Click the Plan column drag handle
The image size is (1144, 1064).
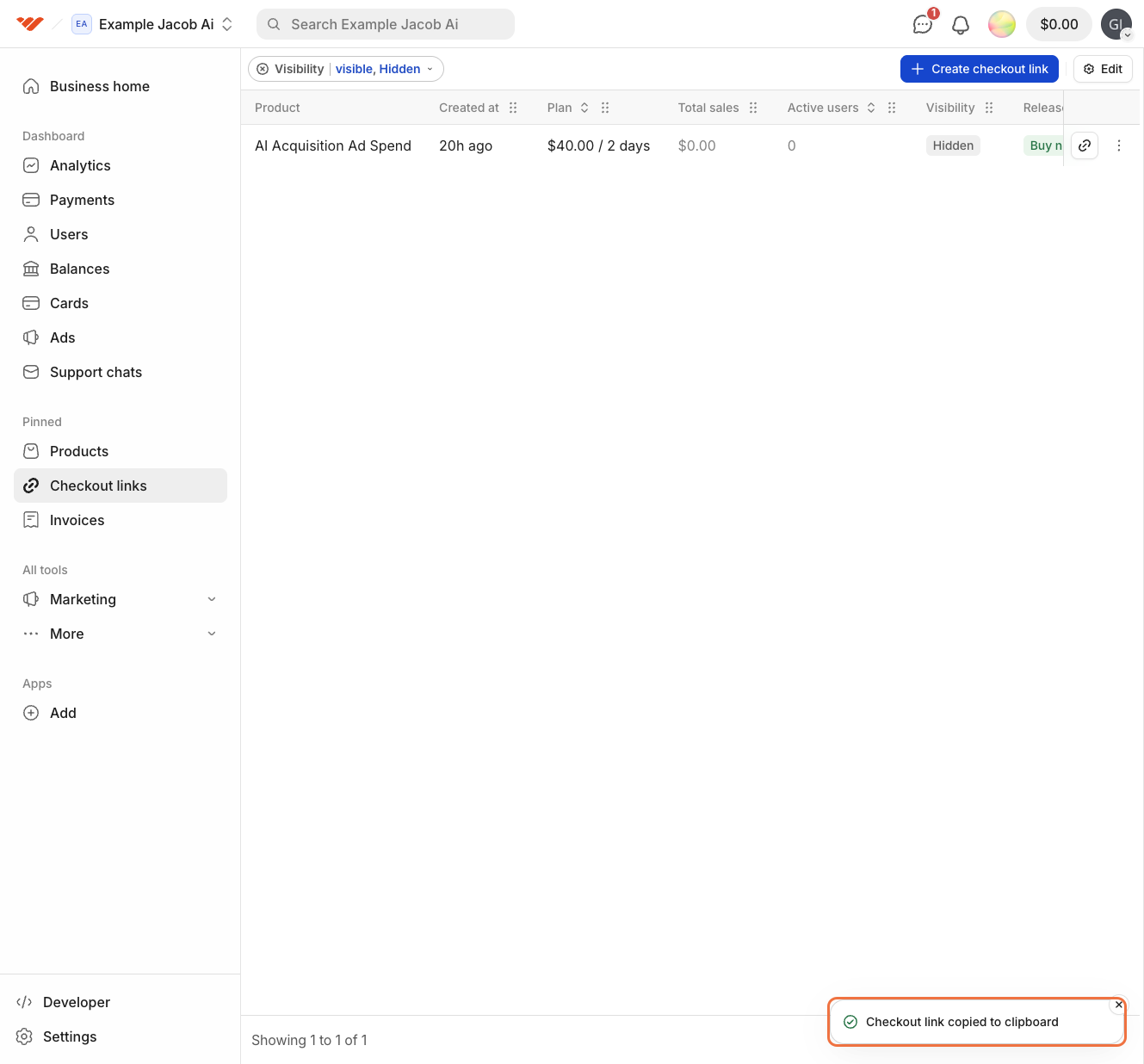[605, 108]
